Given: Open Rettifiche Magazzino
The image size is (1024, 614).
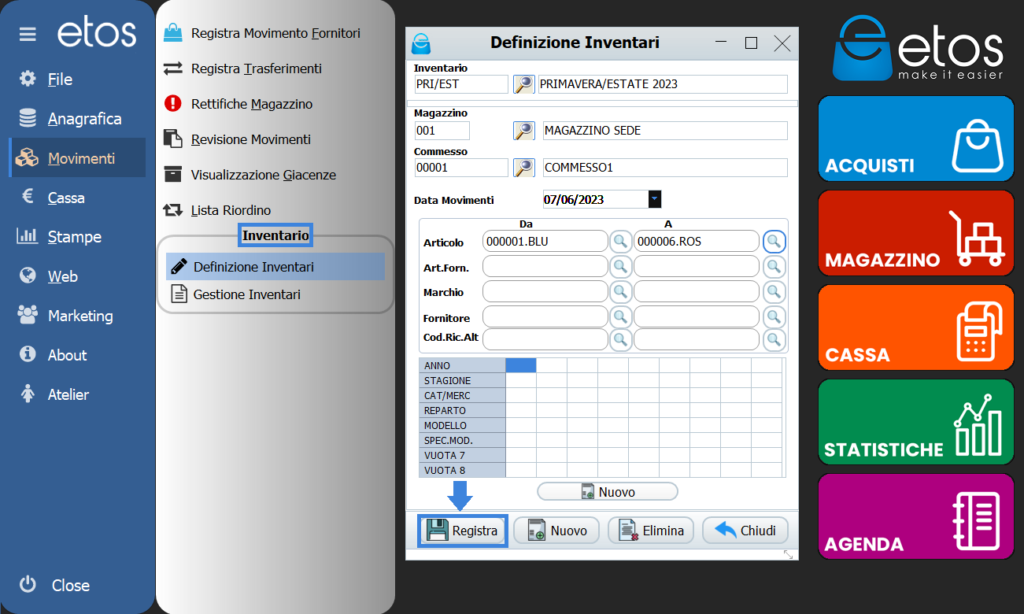Looking at the screenshot, I should 251,104.
